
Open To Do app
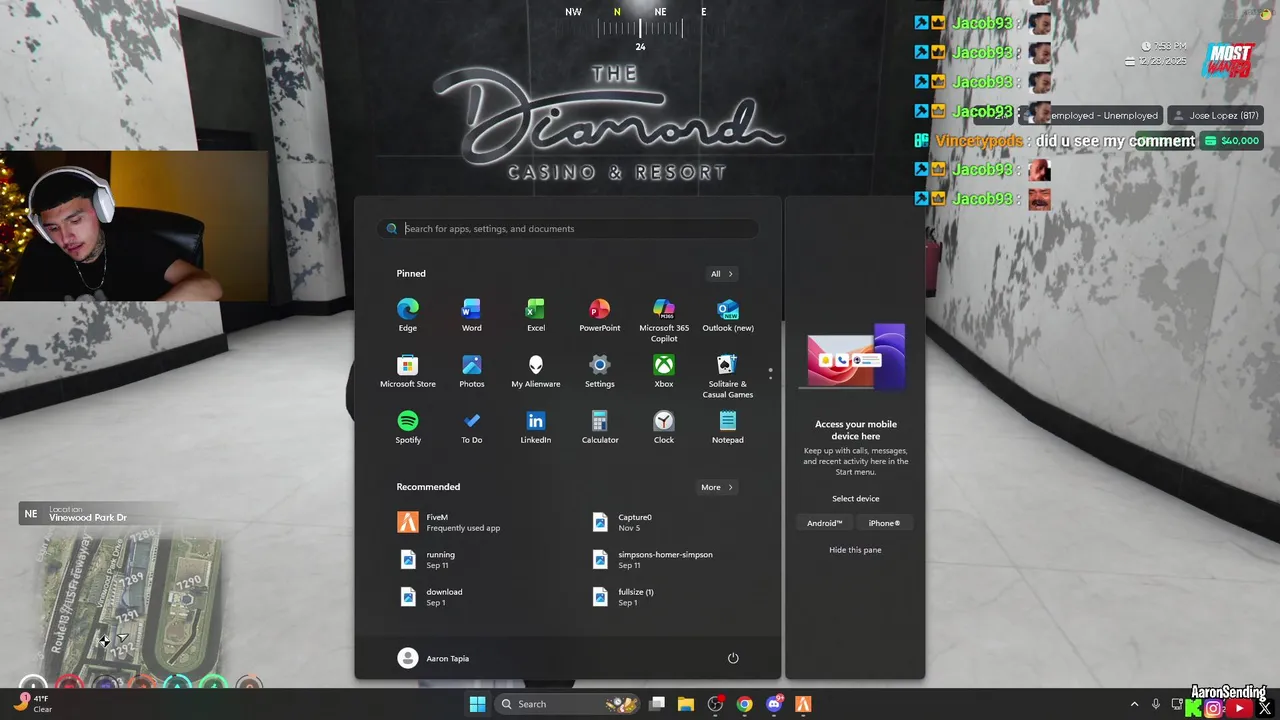(471, 427)
